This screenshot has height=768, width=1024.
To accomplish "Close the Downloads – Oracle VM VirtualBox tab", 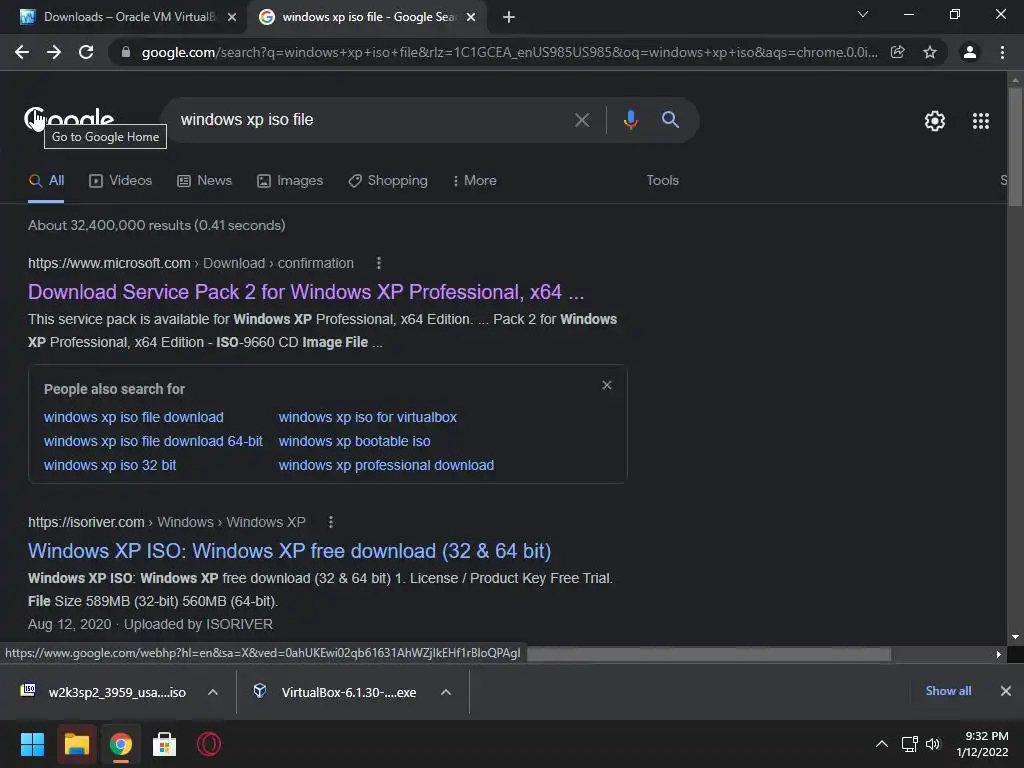I will coord(232,17).
